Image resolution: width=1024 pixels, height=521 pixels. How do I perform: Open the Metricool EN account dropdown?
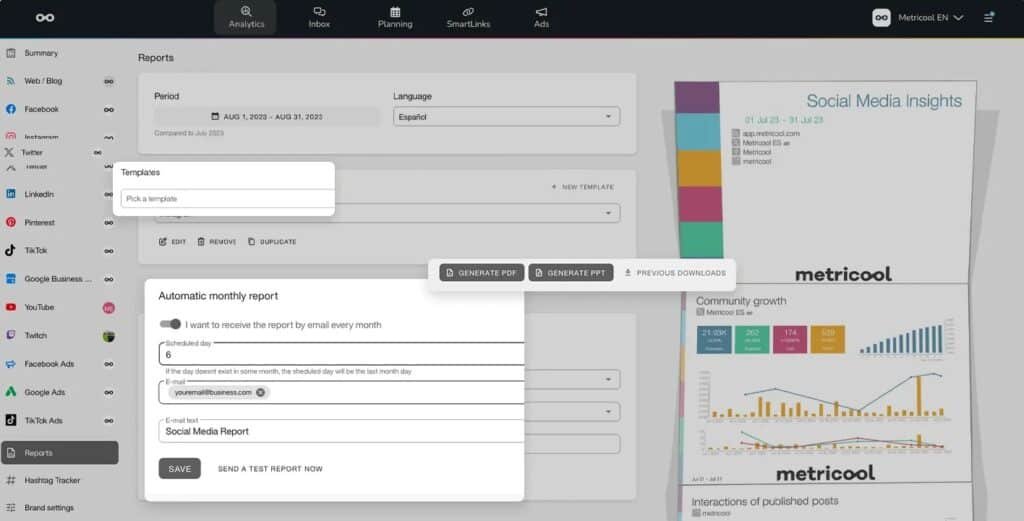(x=918, y=17)
